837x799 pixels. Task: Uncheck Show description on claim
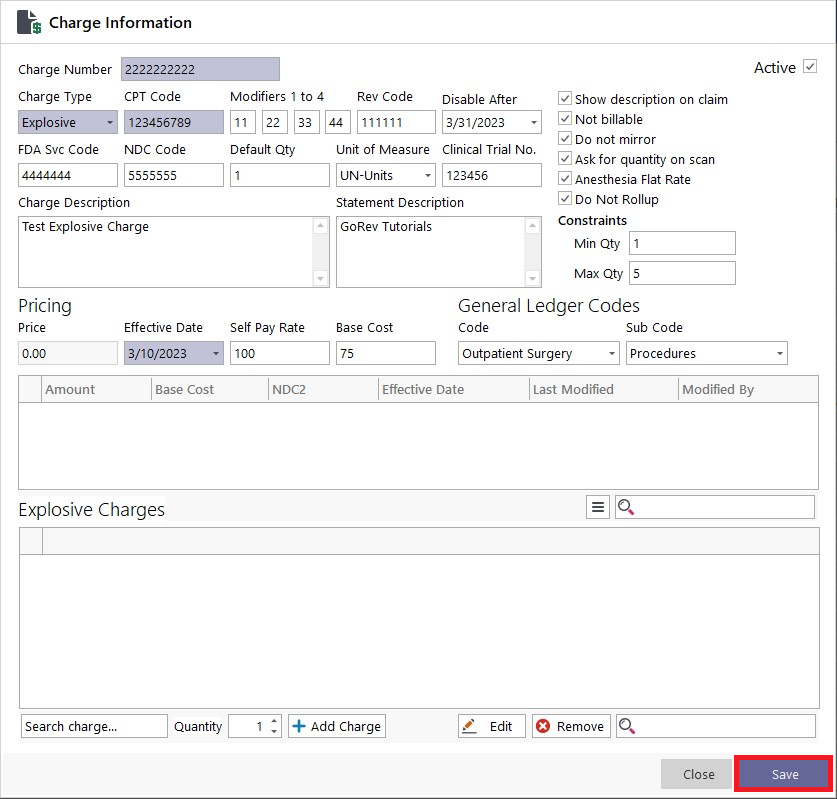[x=565, y=99]
